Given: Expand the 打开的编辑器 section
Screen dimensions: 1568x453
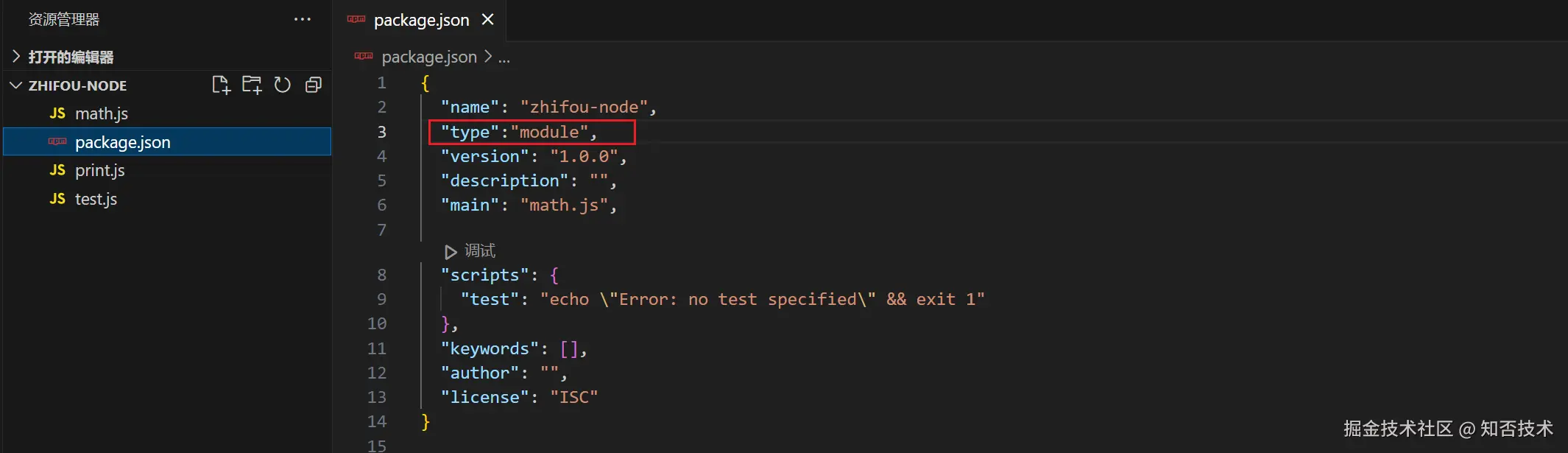Looking at the screenshot, I should 16,57.
